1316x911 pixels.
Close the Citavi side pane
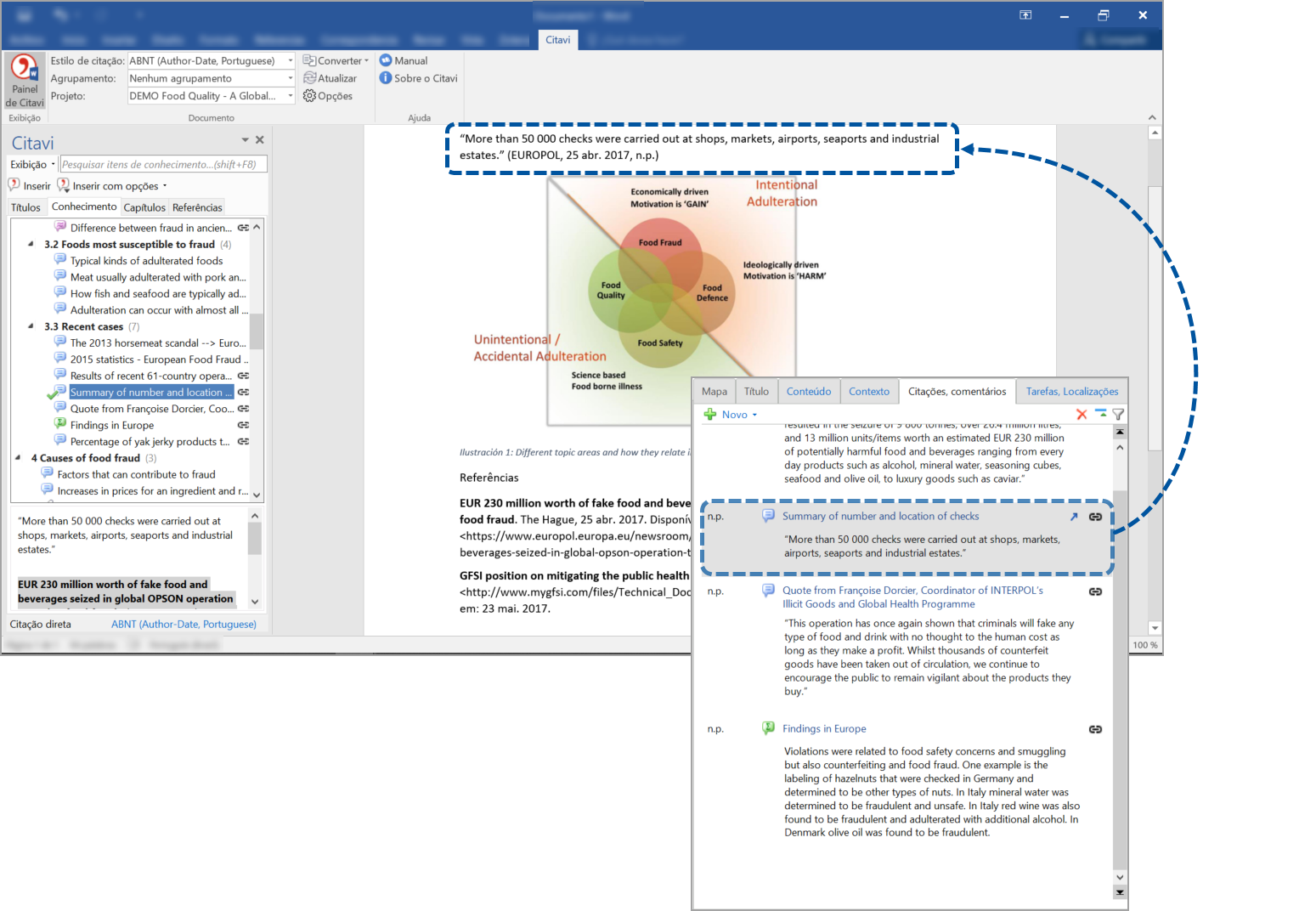pyautogui.click(x=260, y=139)
